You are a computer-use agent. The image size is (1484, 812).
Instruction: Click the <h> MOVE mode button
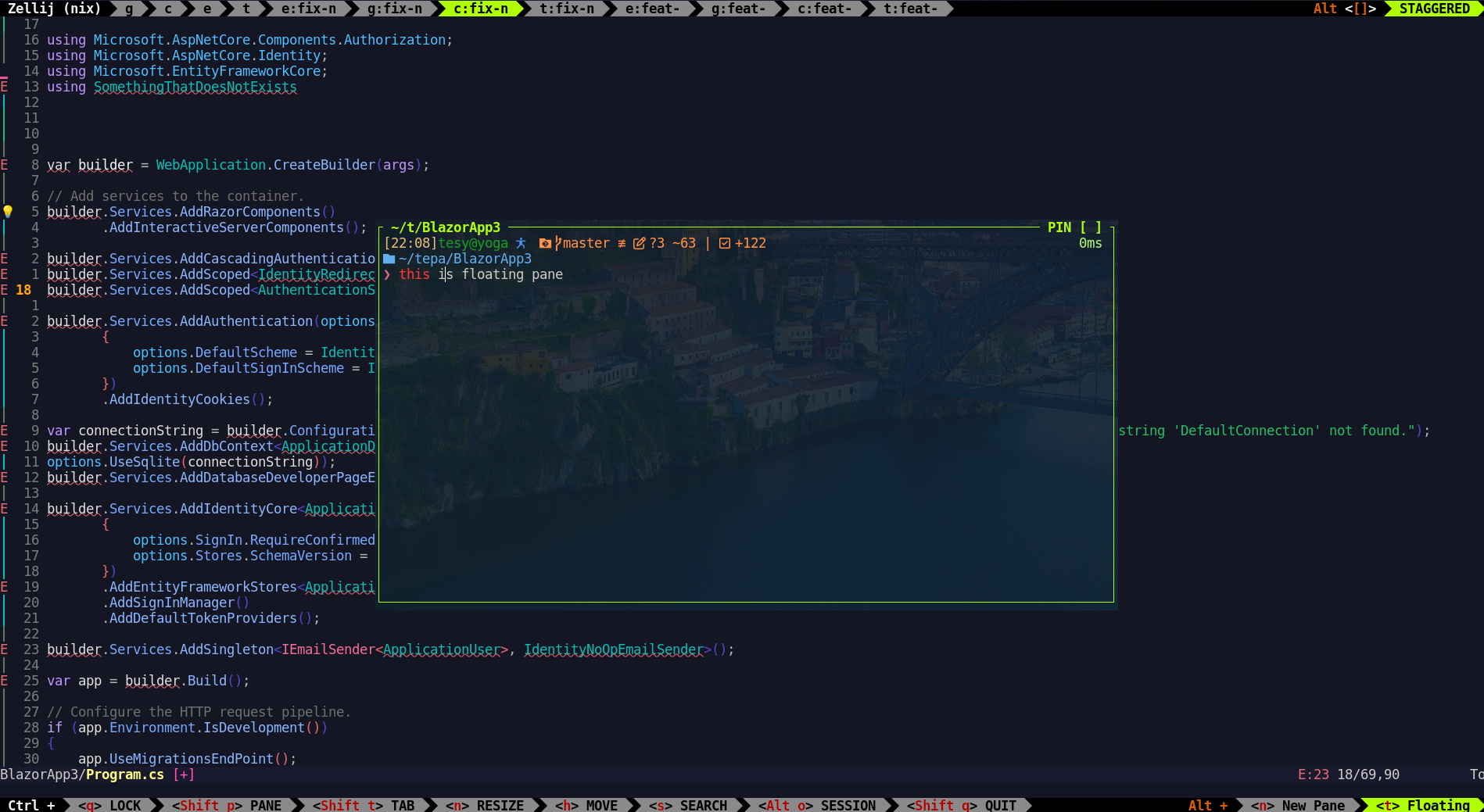[586, 805]
